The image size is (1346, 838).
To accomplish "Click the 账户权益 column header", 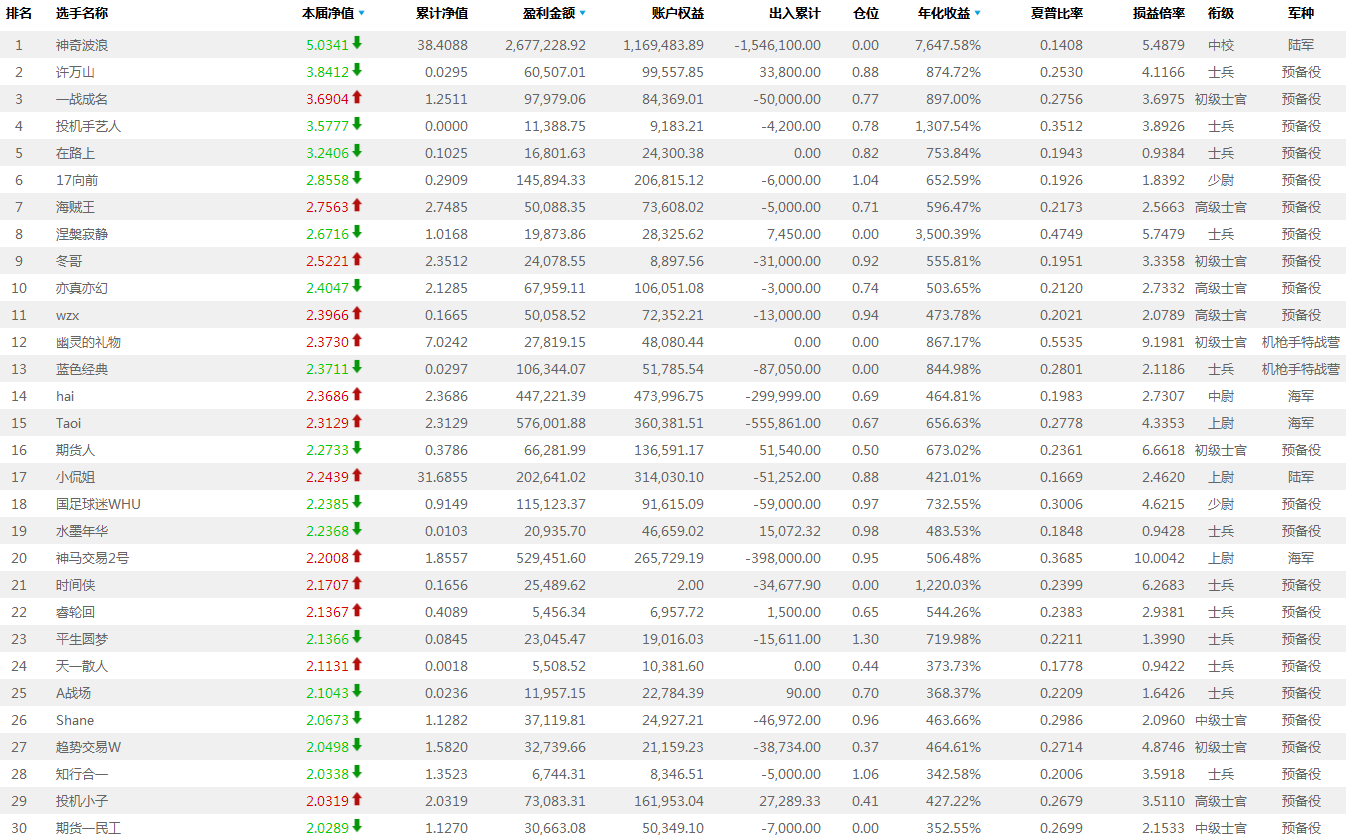I will click(x=677, y=14).
